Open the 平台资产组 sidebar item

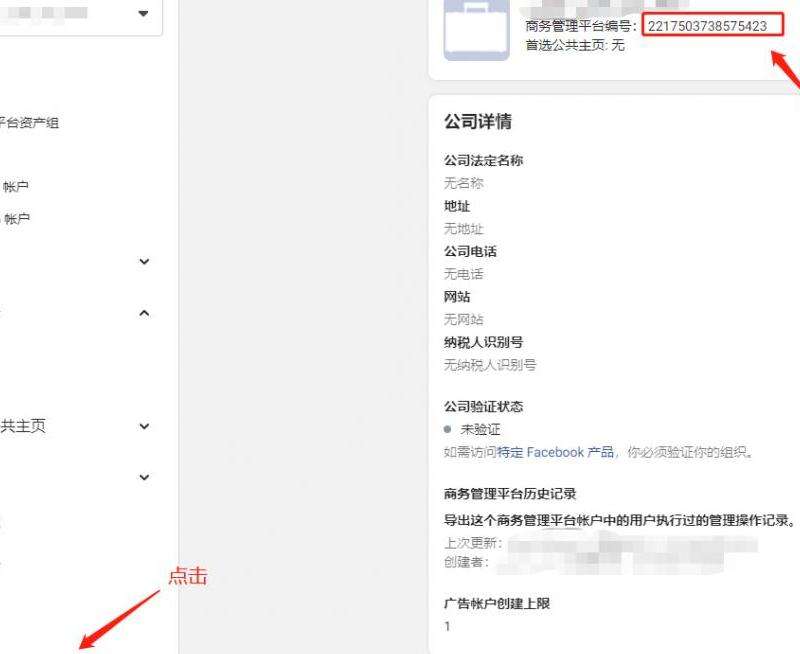tap(28, 123)
